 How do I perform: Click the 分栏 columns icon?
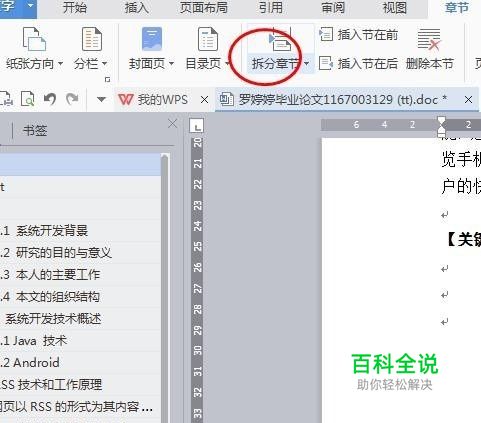point(92,39)
